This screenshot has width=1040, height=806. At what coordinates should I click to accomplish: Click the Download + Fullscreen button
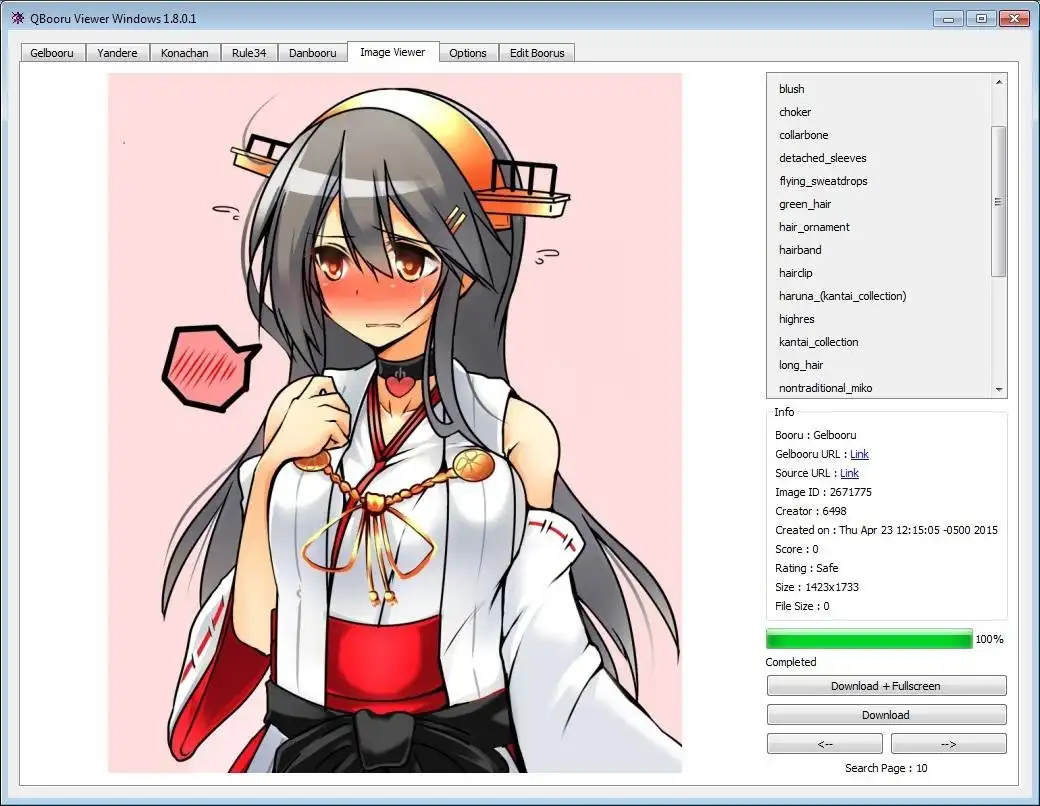tap(886, 686)
